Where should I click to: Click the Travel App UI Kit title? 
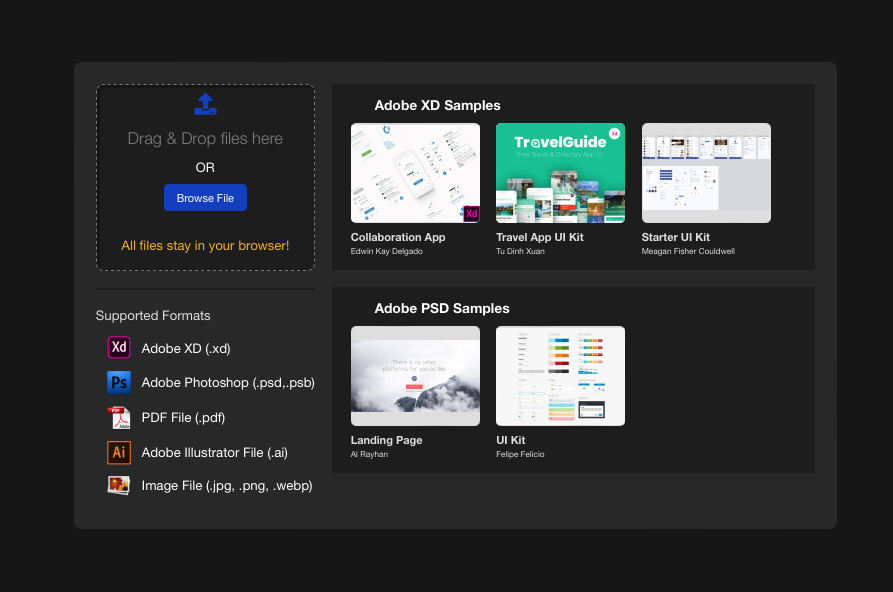pos(539,237)
